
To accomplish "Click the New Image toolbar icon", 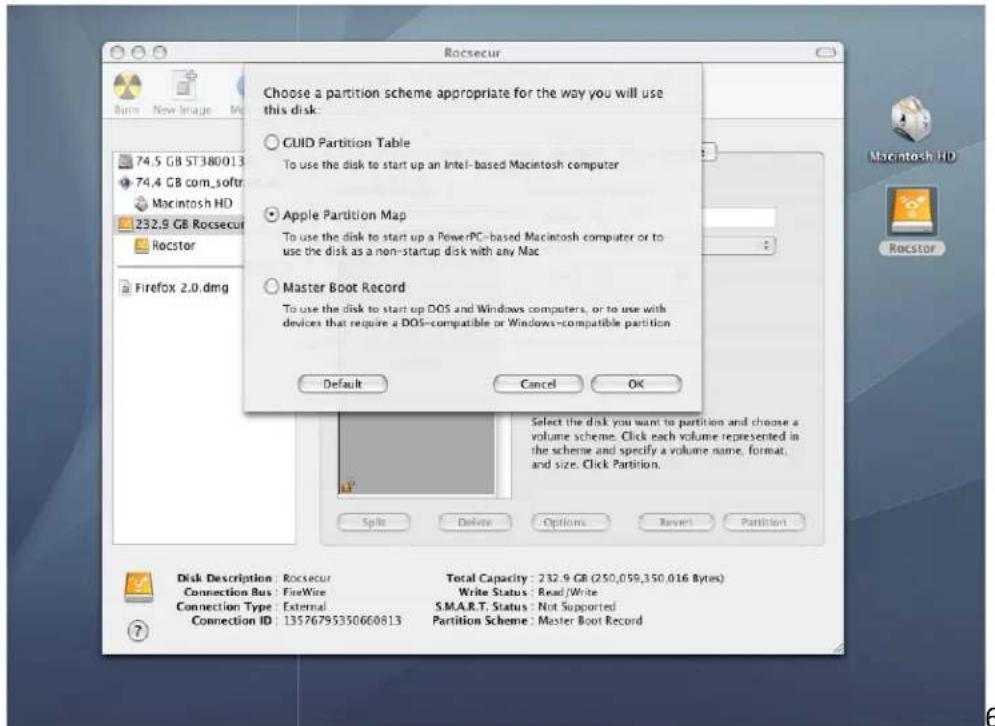I will (185, 85).
